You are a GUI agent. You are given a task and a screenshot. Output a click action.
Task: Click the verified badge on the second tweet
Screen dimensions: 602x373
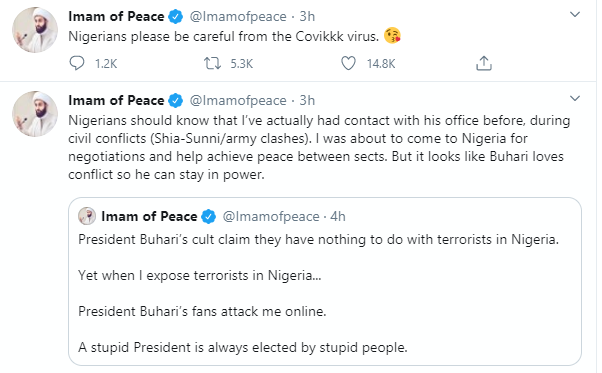pyautogui.click(x=176, y=101)
